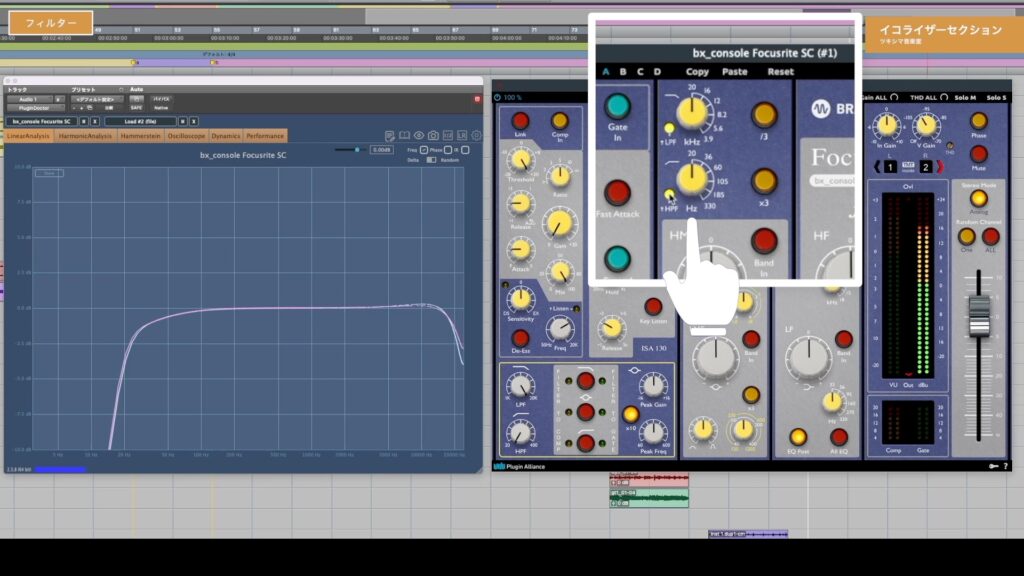Toggle the All EQ button
Screen dimensions: 1024x576
(x=839, y=437)
